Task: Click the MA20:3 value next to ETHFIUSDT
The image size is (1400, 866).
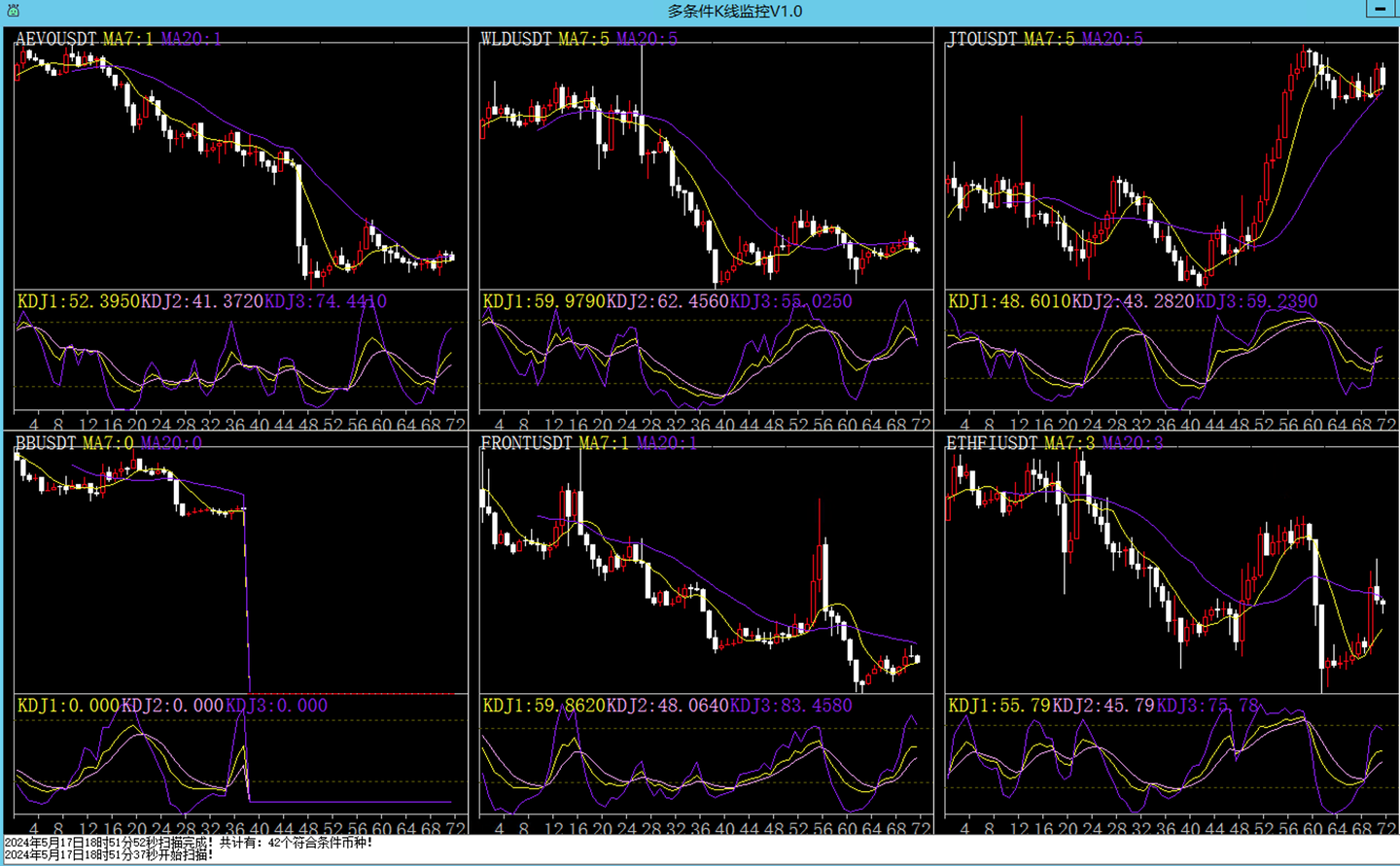Action: pyautogui.click(x=1133, y=443)
